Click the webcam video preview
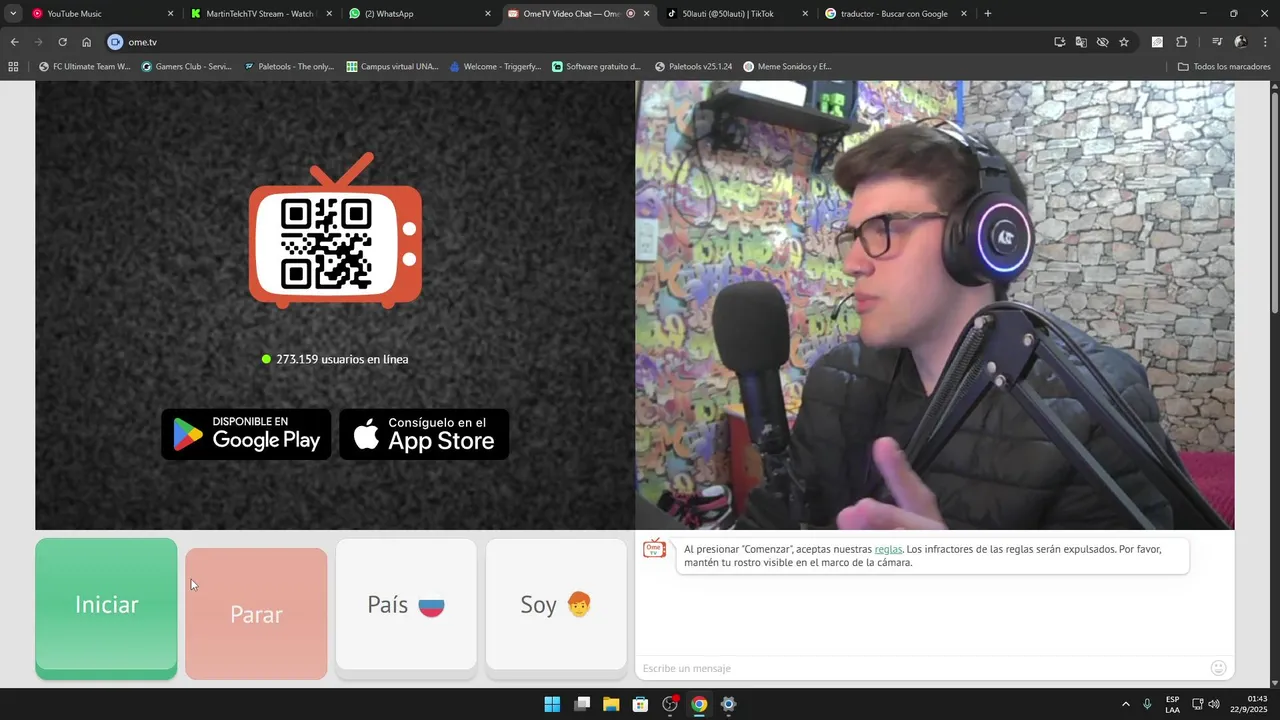The image size is (1280, 720). (x=935, y=305)
